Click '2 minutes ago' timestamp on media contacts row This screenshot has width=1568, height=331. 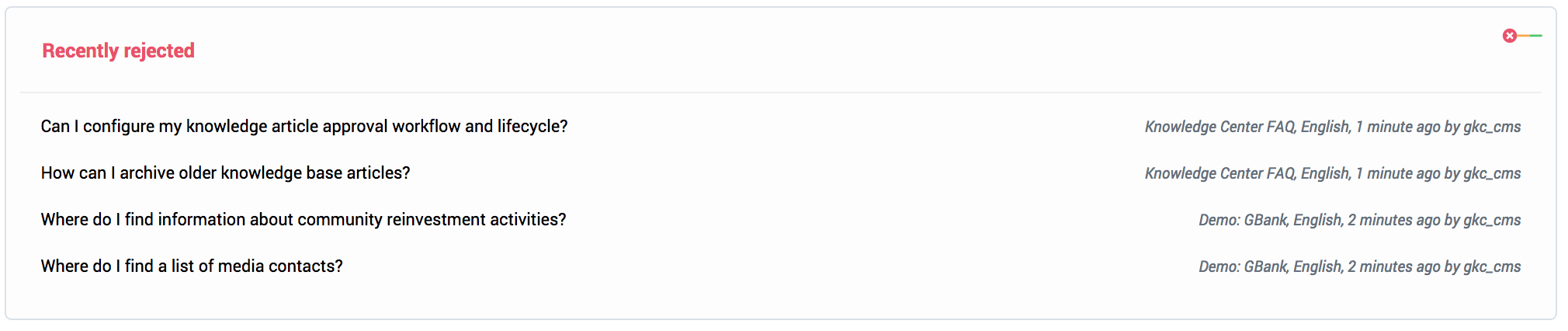1394,267
